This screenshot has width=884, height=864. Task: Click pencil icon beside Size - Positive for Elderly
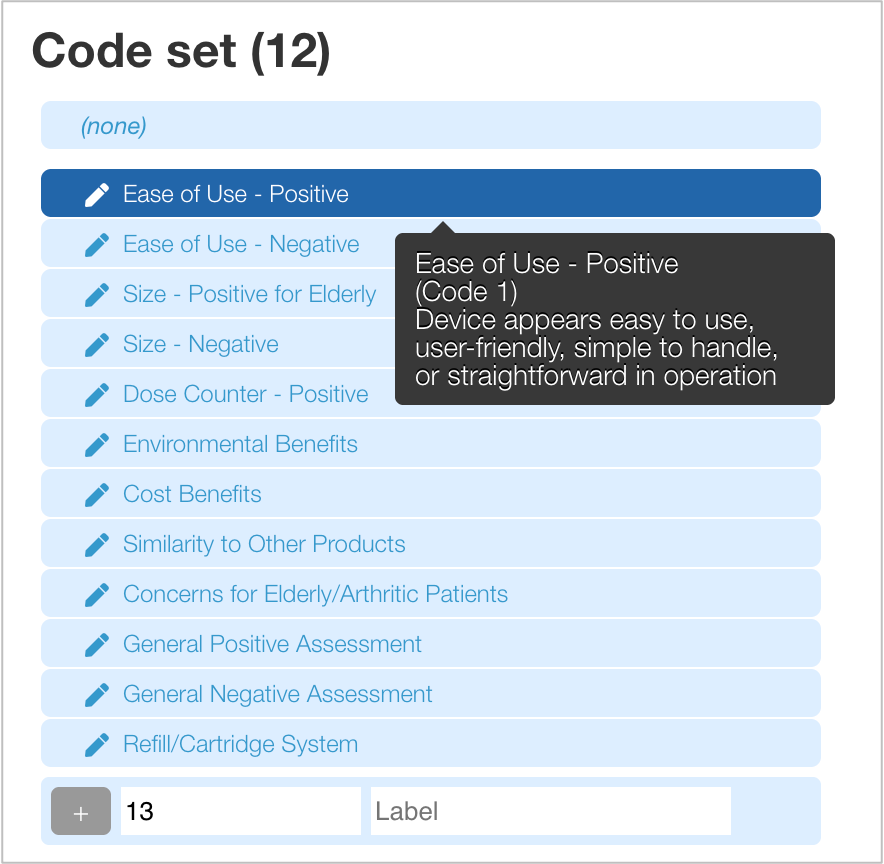(96, 295)
